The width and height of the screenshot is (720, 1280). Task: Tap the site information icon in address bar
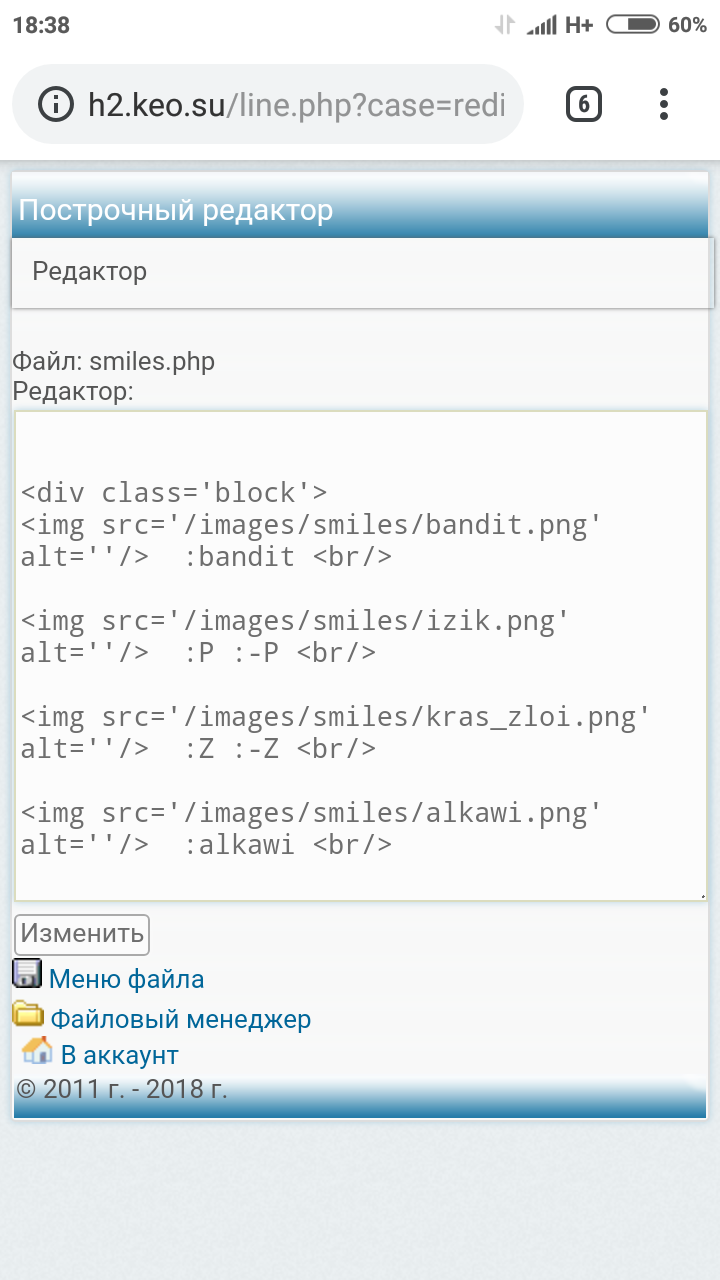56,104
